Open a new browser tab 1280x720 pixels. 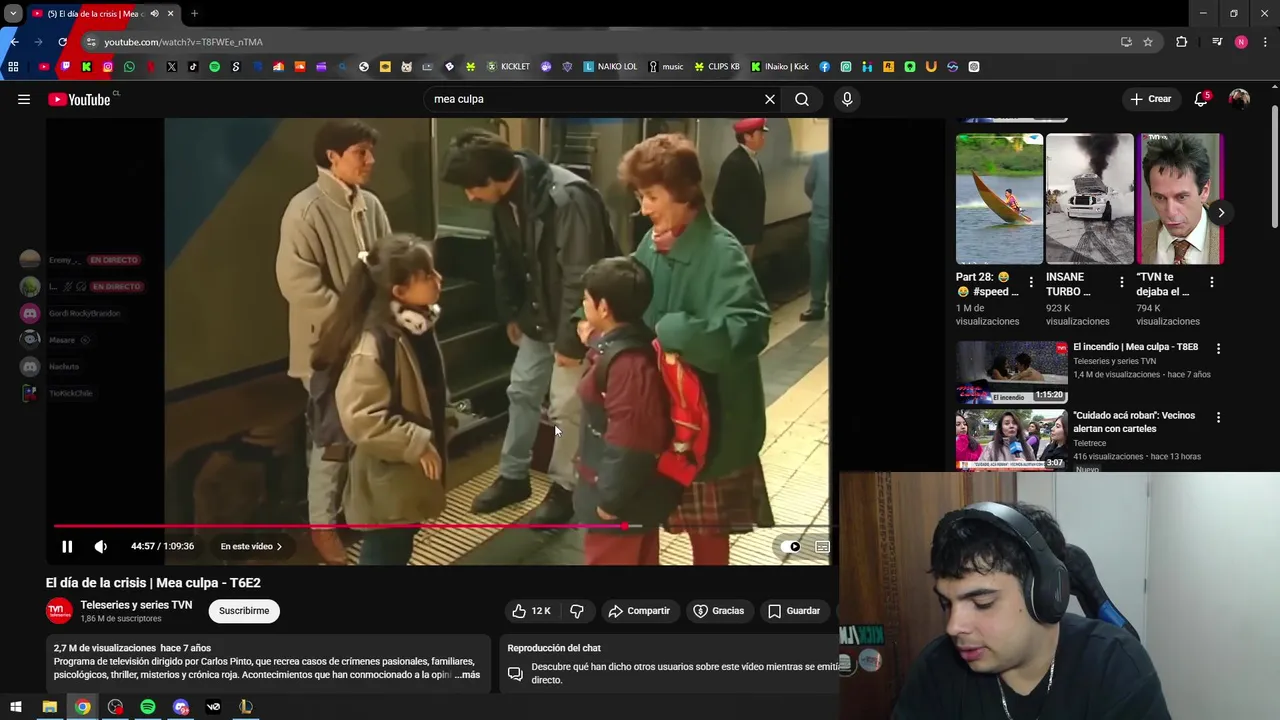(x=194, y=14)
